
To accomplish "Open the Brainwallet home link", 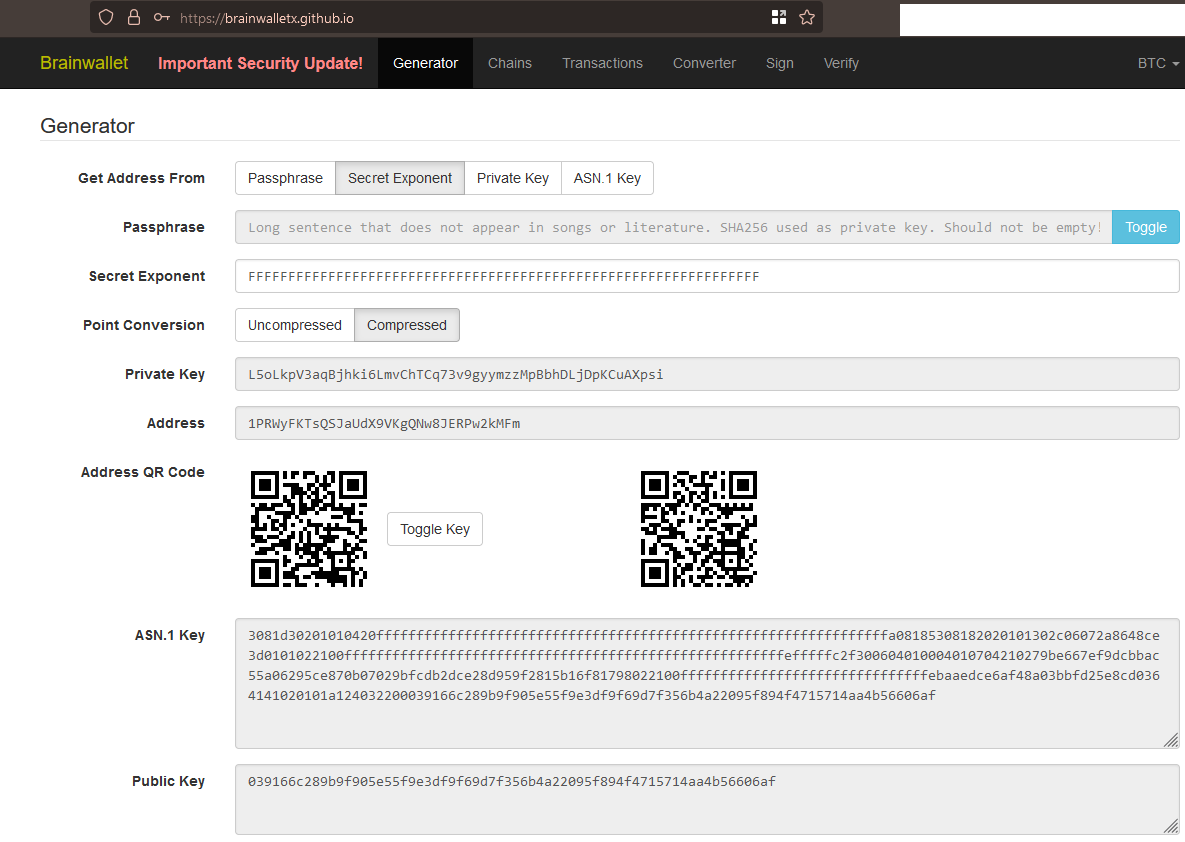I will coord(84,63).
